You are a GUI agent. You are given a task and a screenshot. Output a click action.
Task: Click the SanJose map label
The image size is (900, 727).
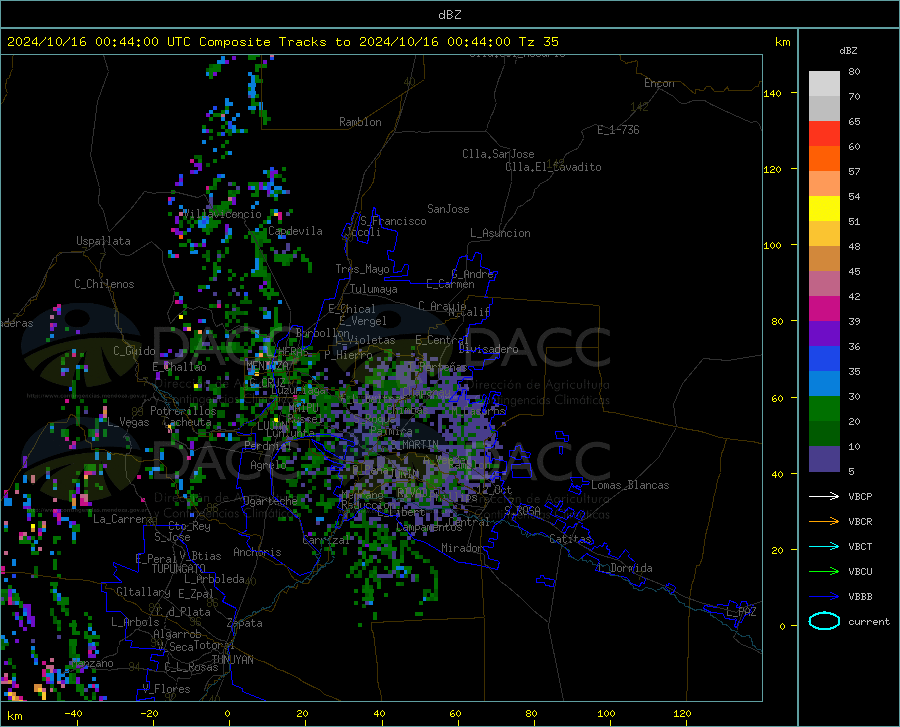(448, 209)
